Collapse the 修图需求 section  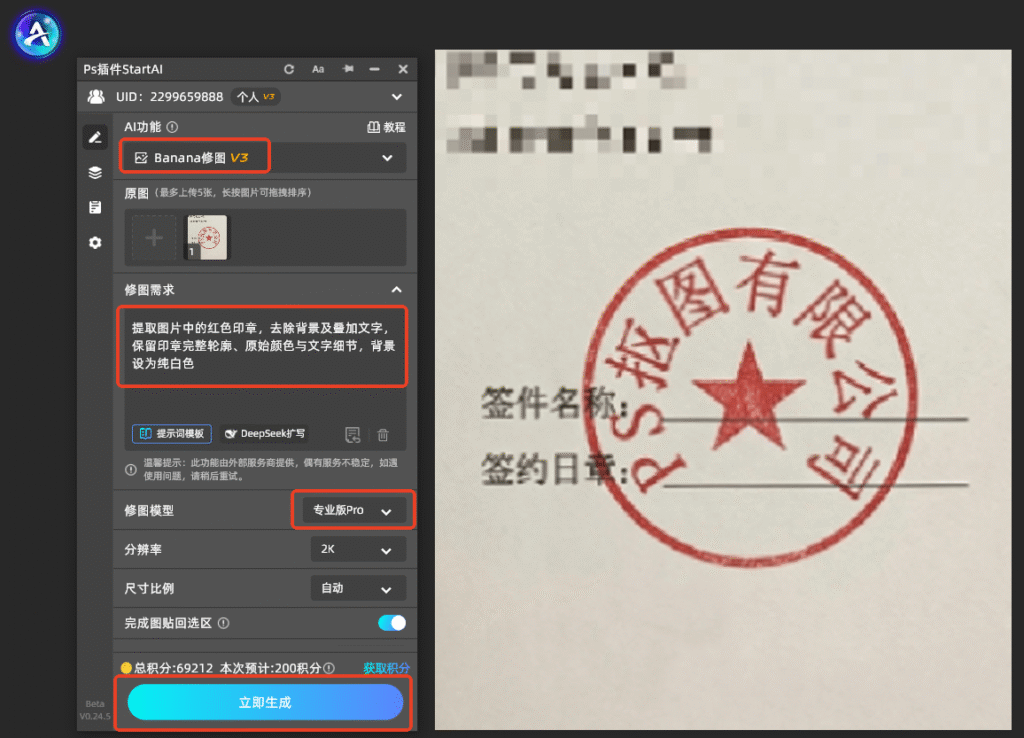pyautogui.click(x=396, y=289)
